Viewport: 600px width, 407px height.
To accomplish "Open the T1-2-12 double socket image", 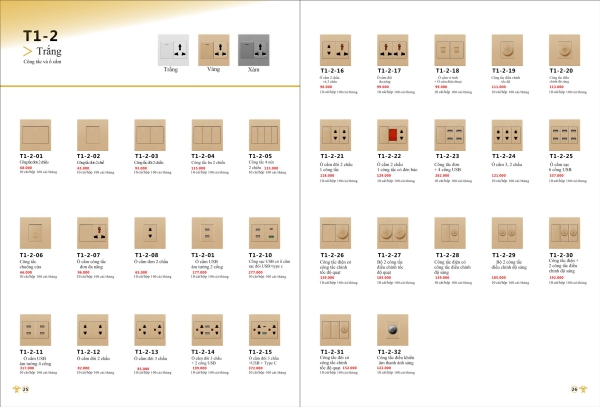I will coord(93,330).
